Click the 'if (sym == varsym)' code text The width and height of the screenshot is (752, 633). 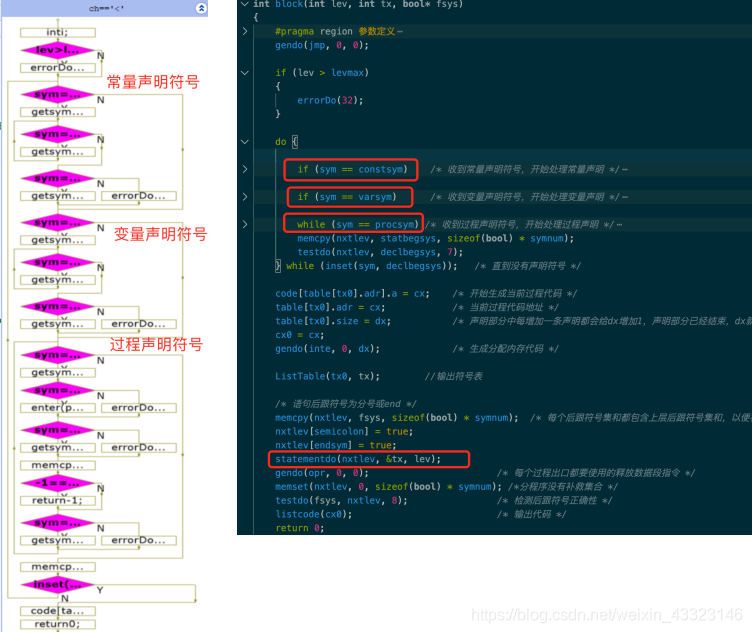[x=347, y=197]
